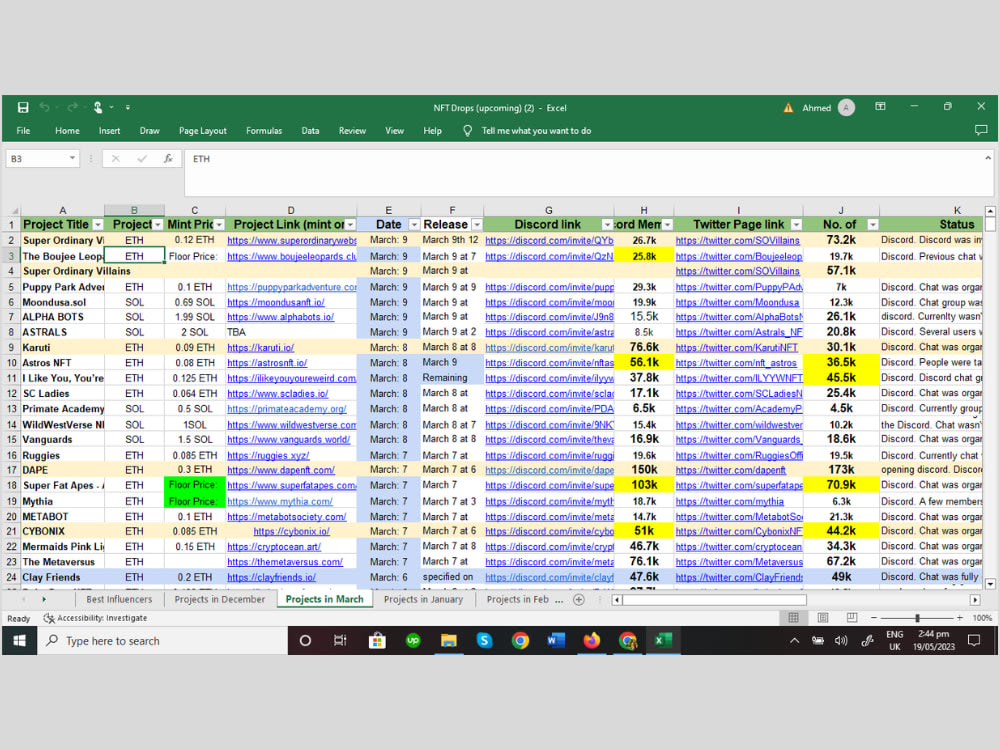The height and width of the screenshot is (750, 1000).
Task: Click the horizontal scrollbar thumb
Action: click(714, 599)
